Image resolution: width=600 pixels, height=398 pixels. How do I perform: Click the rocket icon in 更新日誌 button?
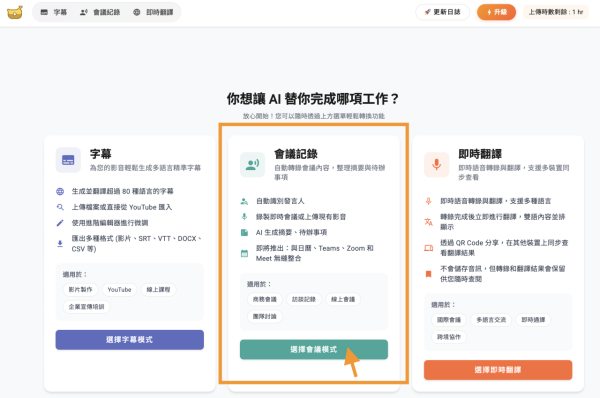tap(428, 12)
